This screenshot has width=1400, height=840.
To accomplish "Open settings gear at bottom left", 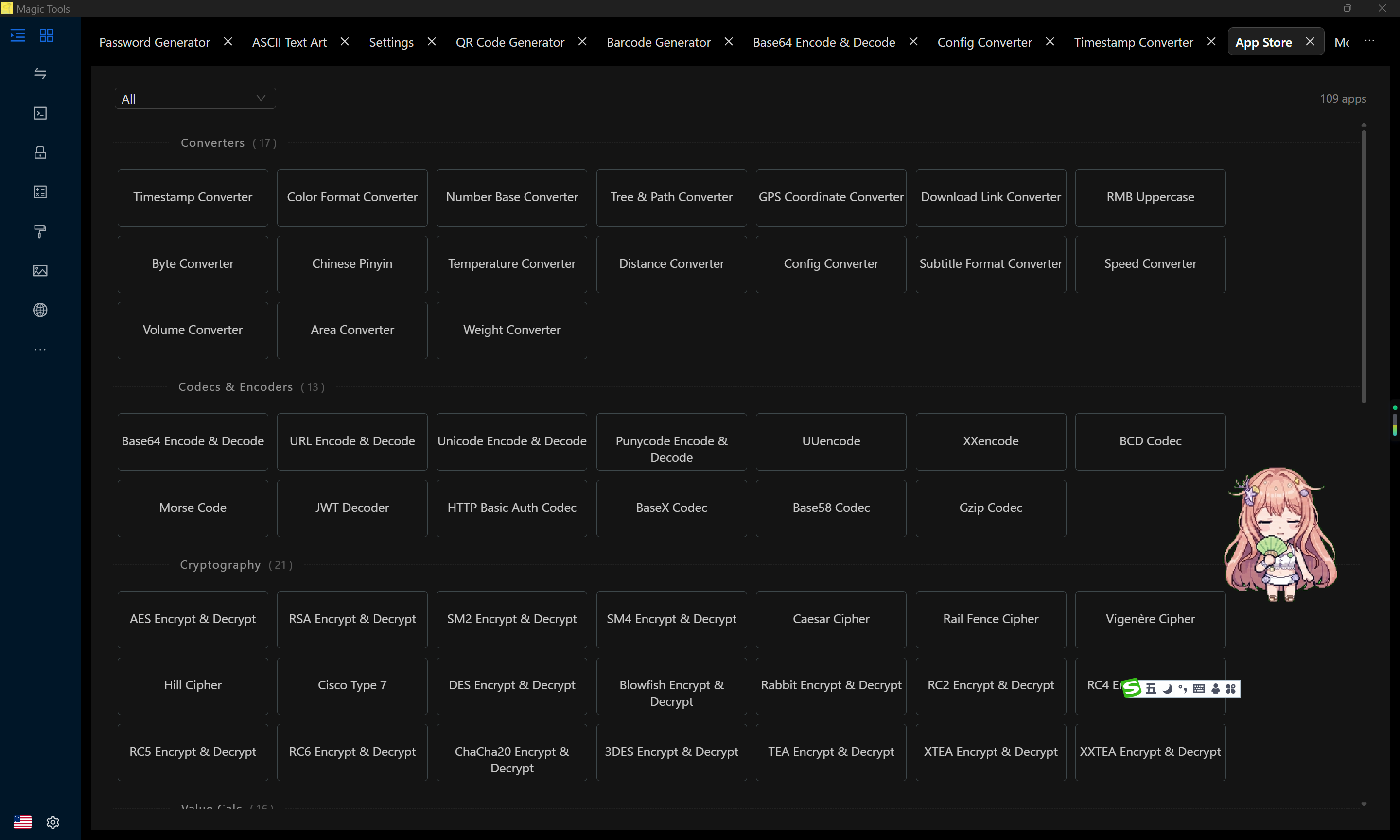I will pyautogui.click(x=52, y=822).
